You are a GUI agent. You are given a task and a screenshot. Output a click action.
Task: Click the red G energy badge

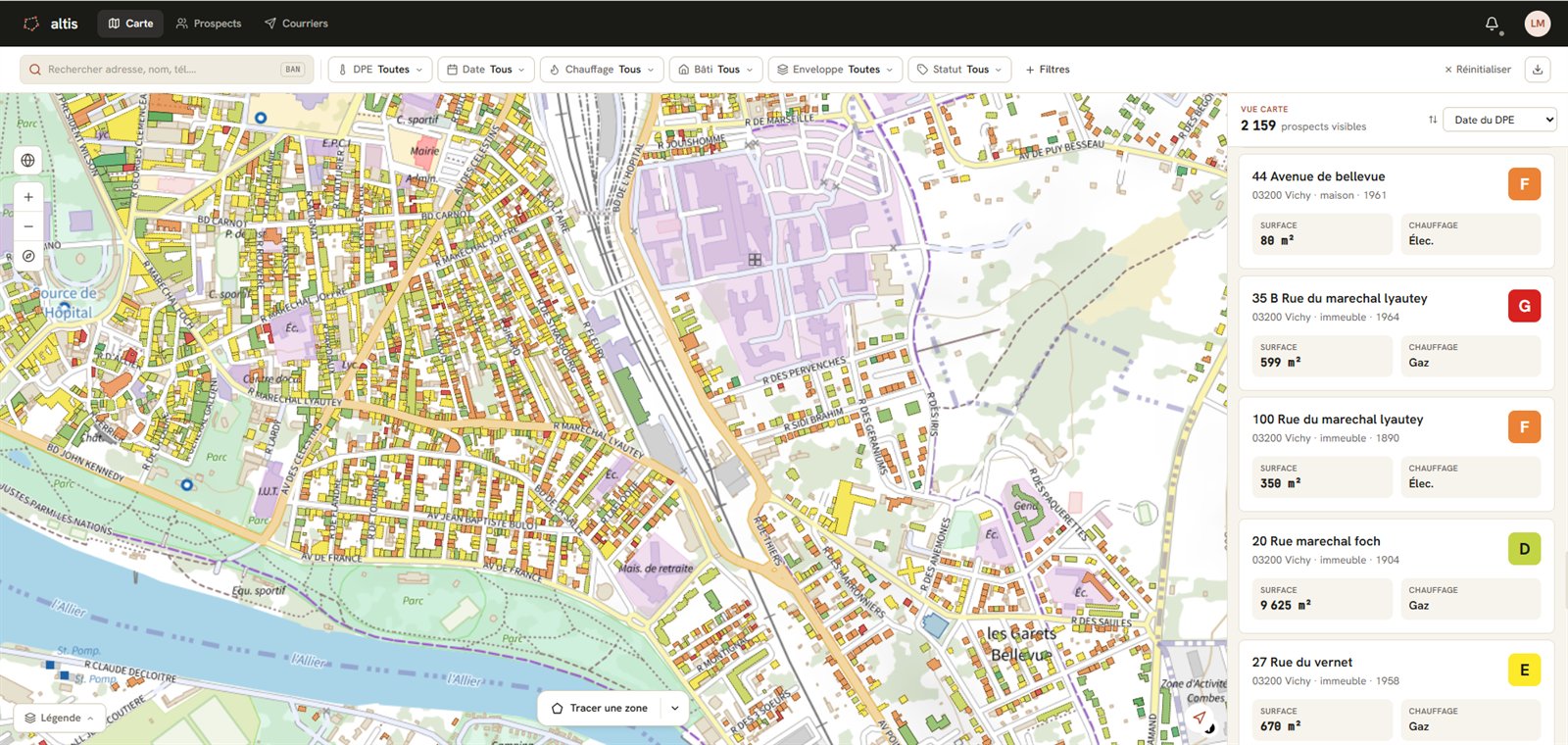(1524, 306)
